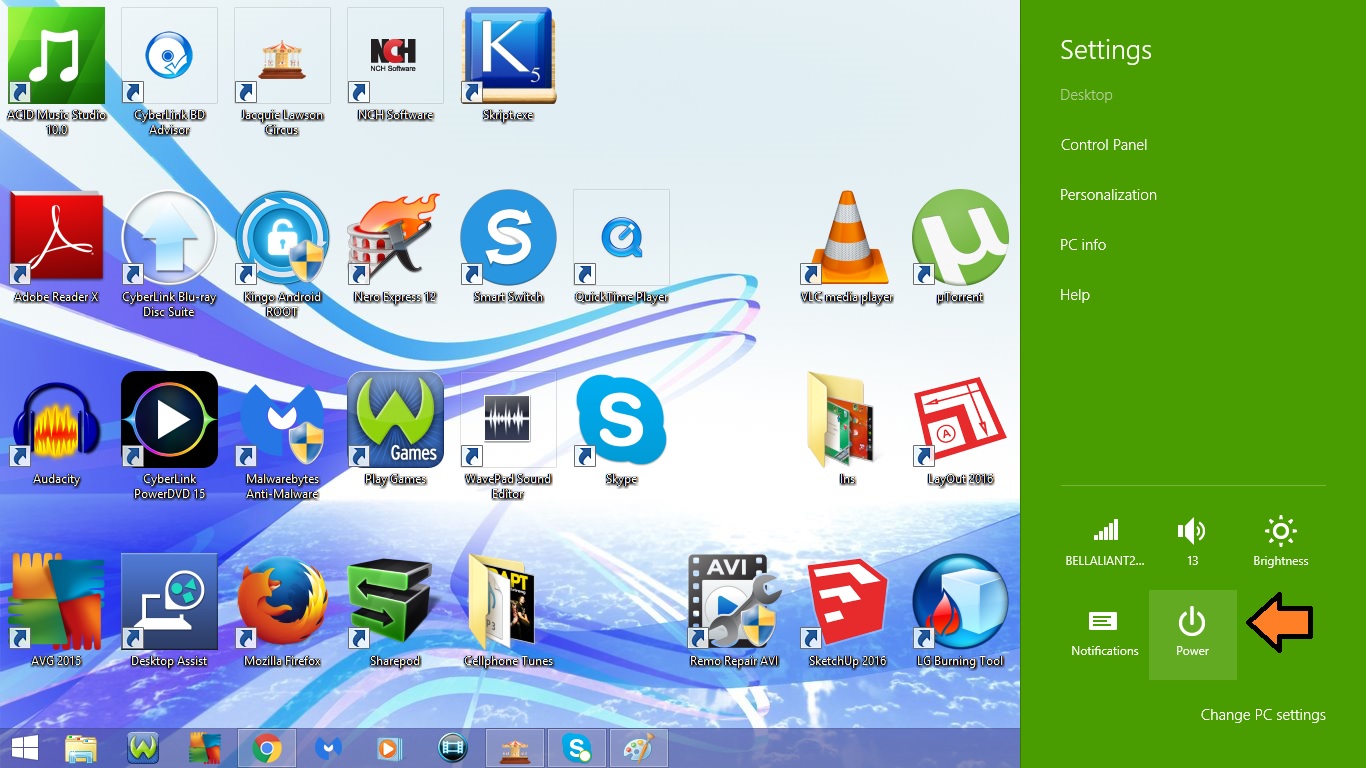Select the Nero Express 12 icon
The image size is (1366, 768).
click(x=395, y=246)
